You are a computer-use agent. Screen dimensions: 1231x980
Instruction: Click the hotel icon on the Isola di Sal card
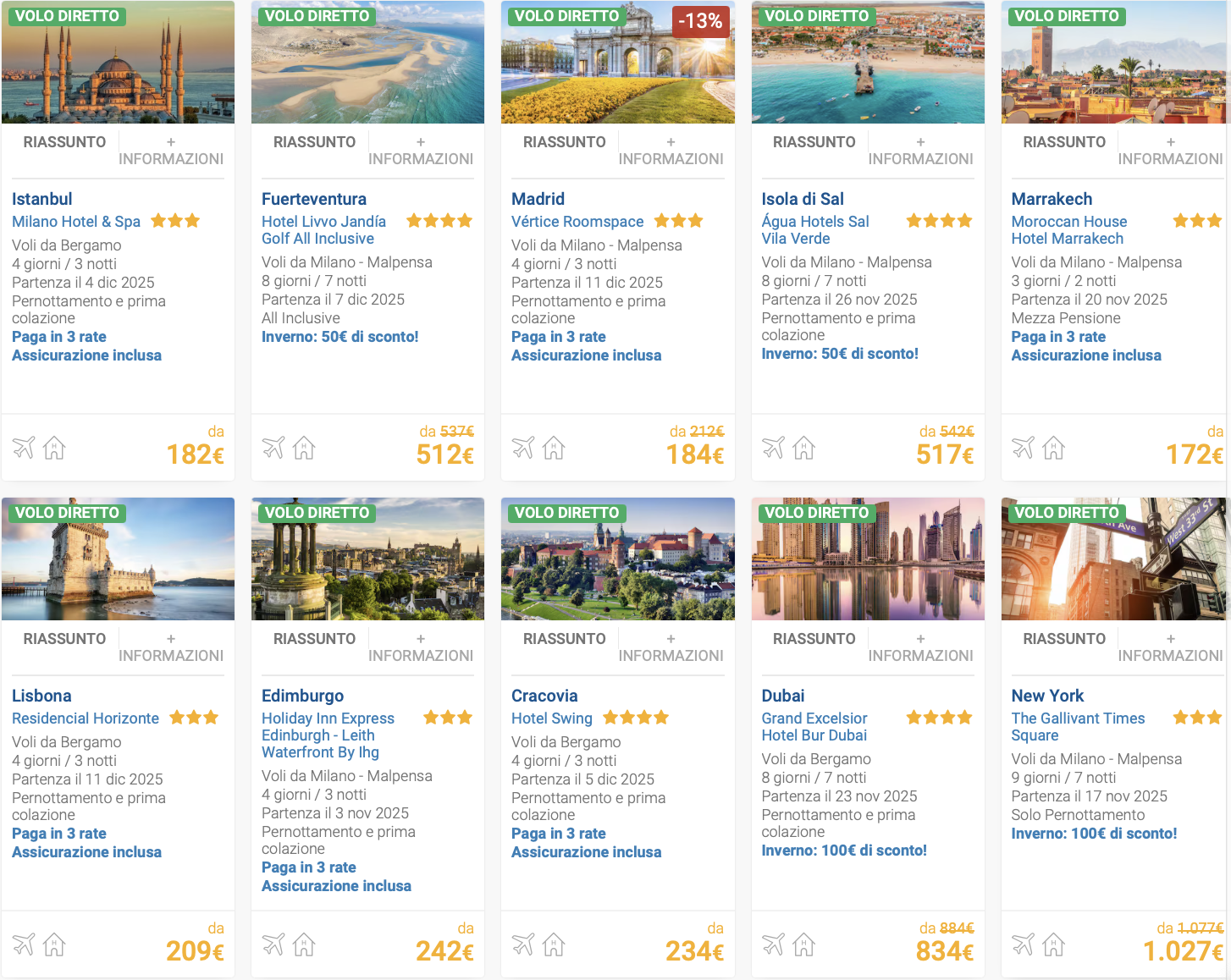pos(803,448)
